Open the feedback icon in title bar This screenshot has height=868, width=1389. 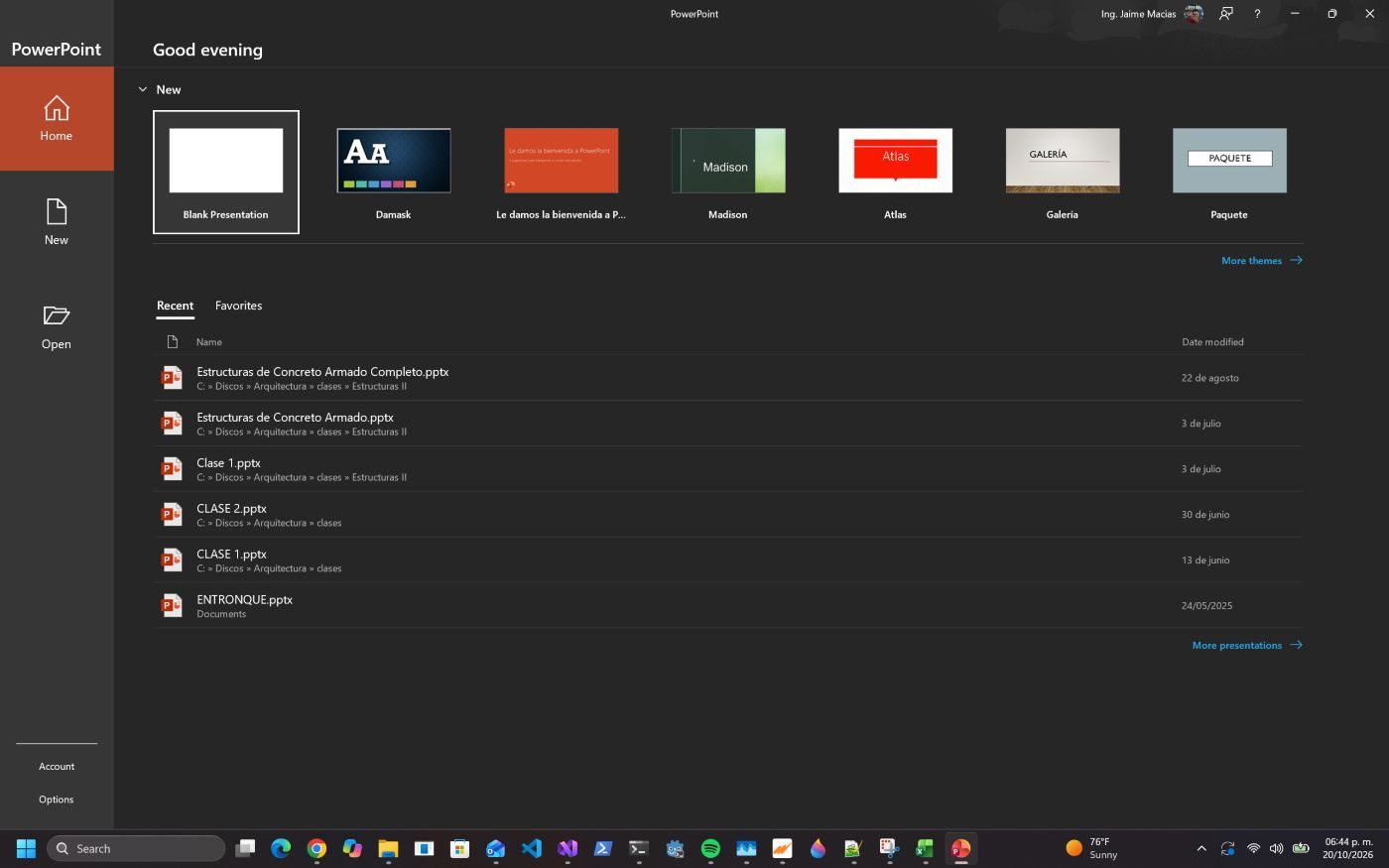(x=1226, y=14)
